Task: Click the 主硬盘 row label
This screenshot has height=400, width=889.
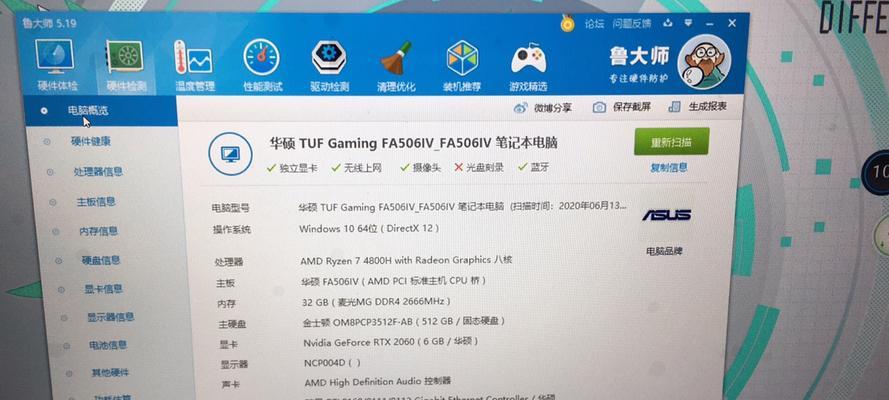Action: tap(233, 325)
